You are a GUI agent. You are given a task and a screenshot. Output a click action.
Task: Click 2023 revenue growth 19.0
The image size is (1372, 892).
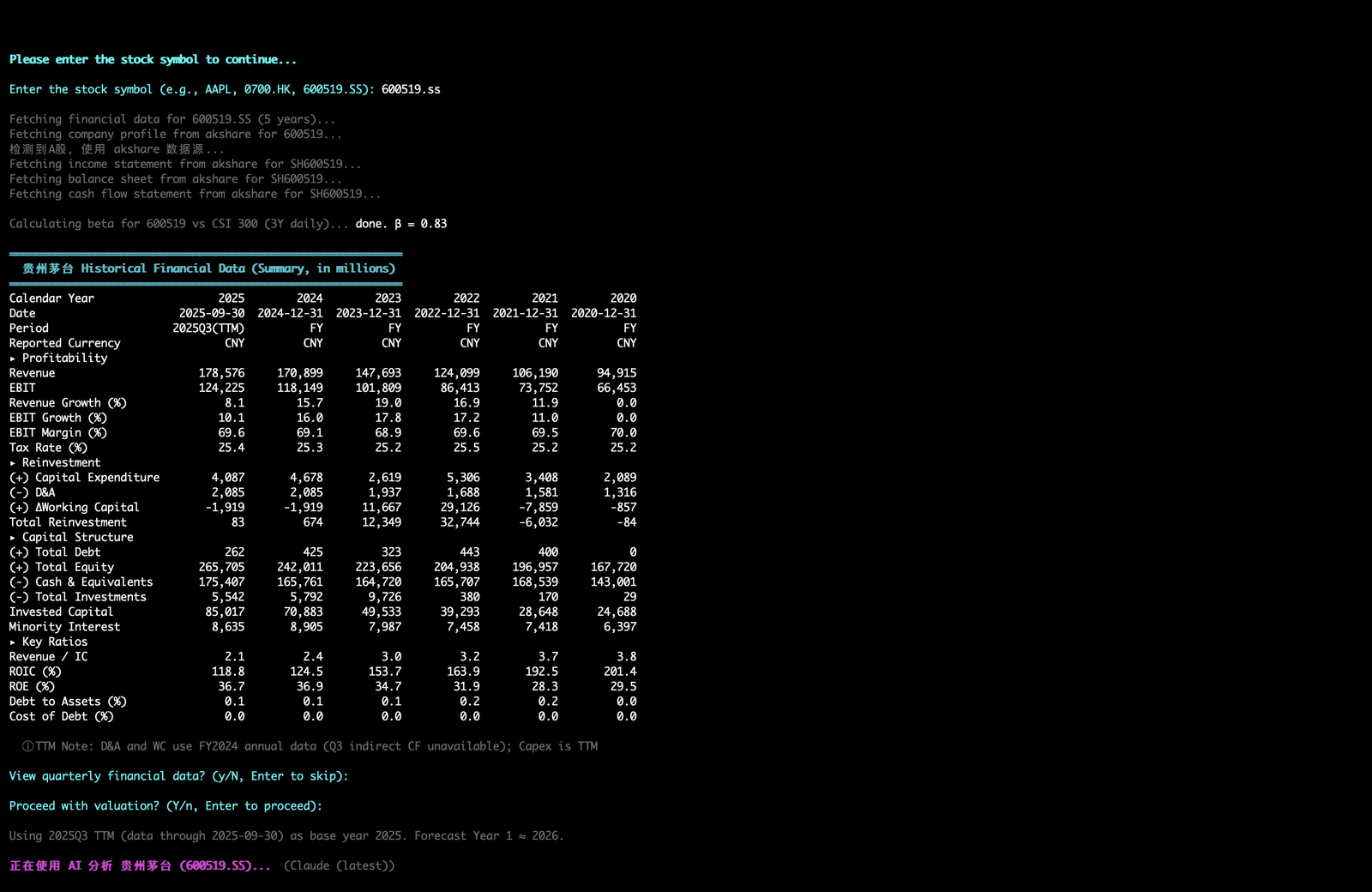pyautogui.click(x=388, y=403)
